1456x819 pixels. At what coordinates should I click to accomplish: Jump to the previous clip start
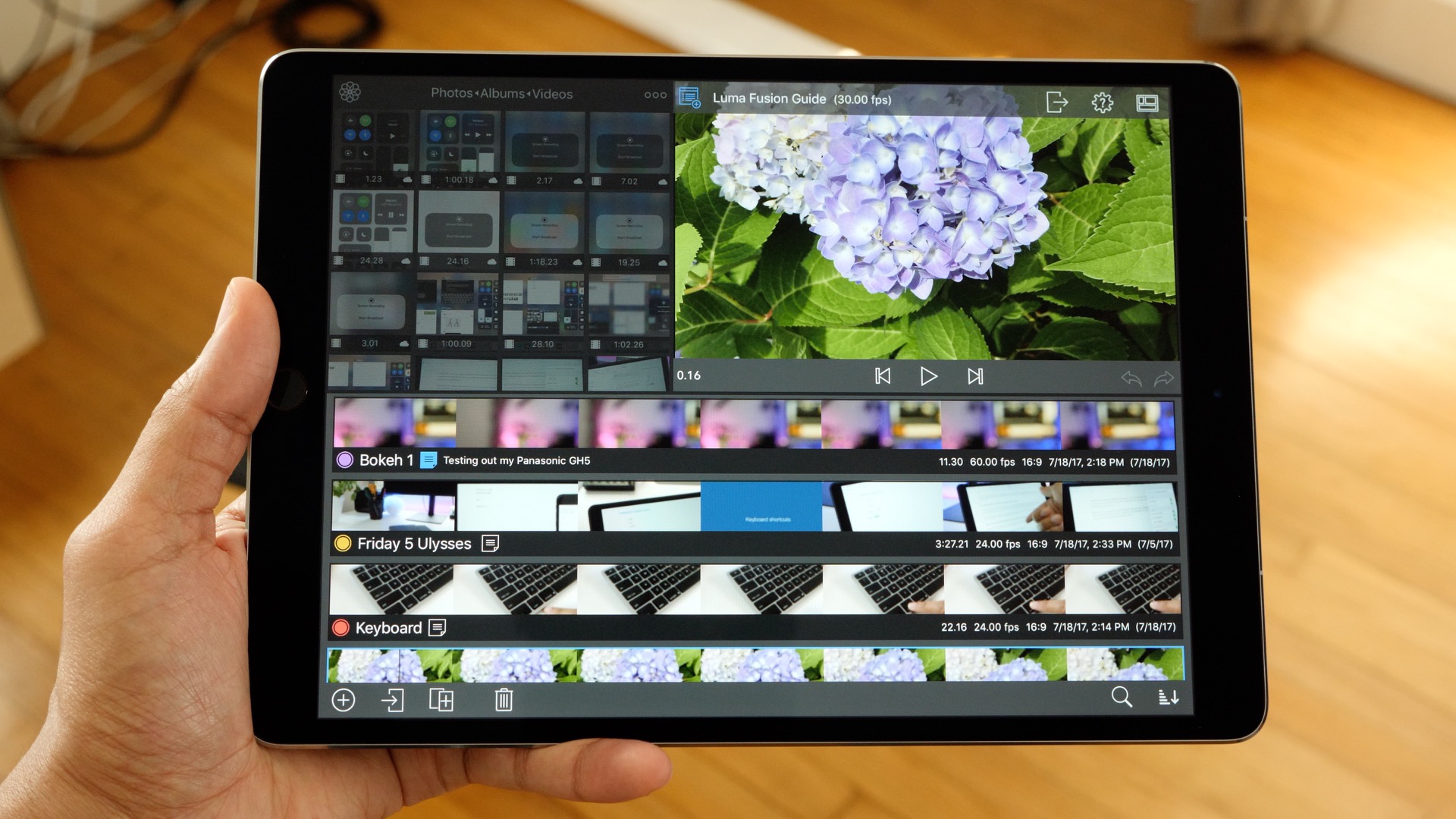(883, 376)
